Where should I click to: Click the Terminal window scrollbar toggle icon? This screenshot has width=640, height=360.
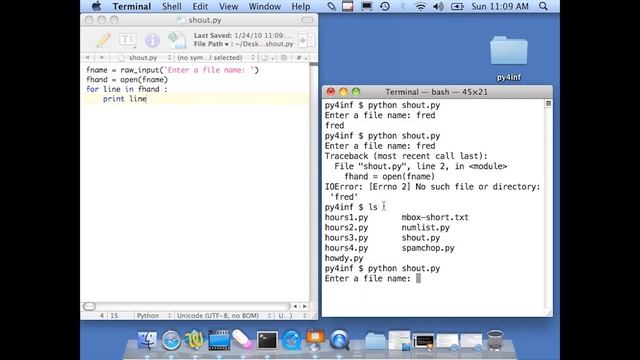tap(548, 104)
